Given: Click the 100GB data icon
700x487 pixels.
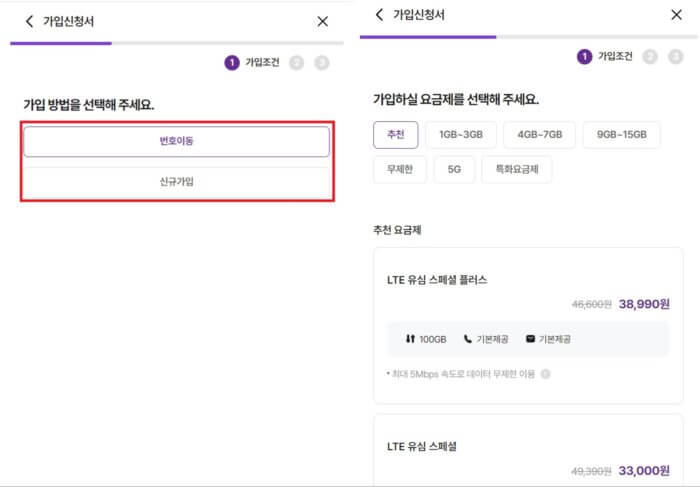Looking at the screenshot, I should (x=410, y=339).
